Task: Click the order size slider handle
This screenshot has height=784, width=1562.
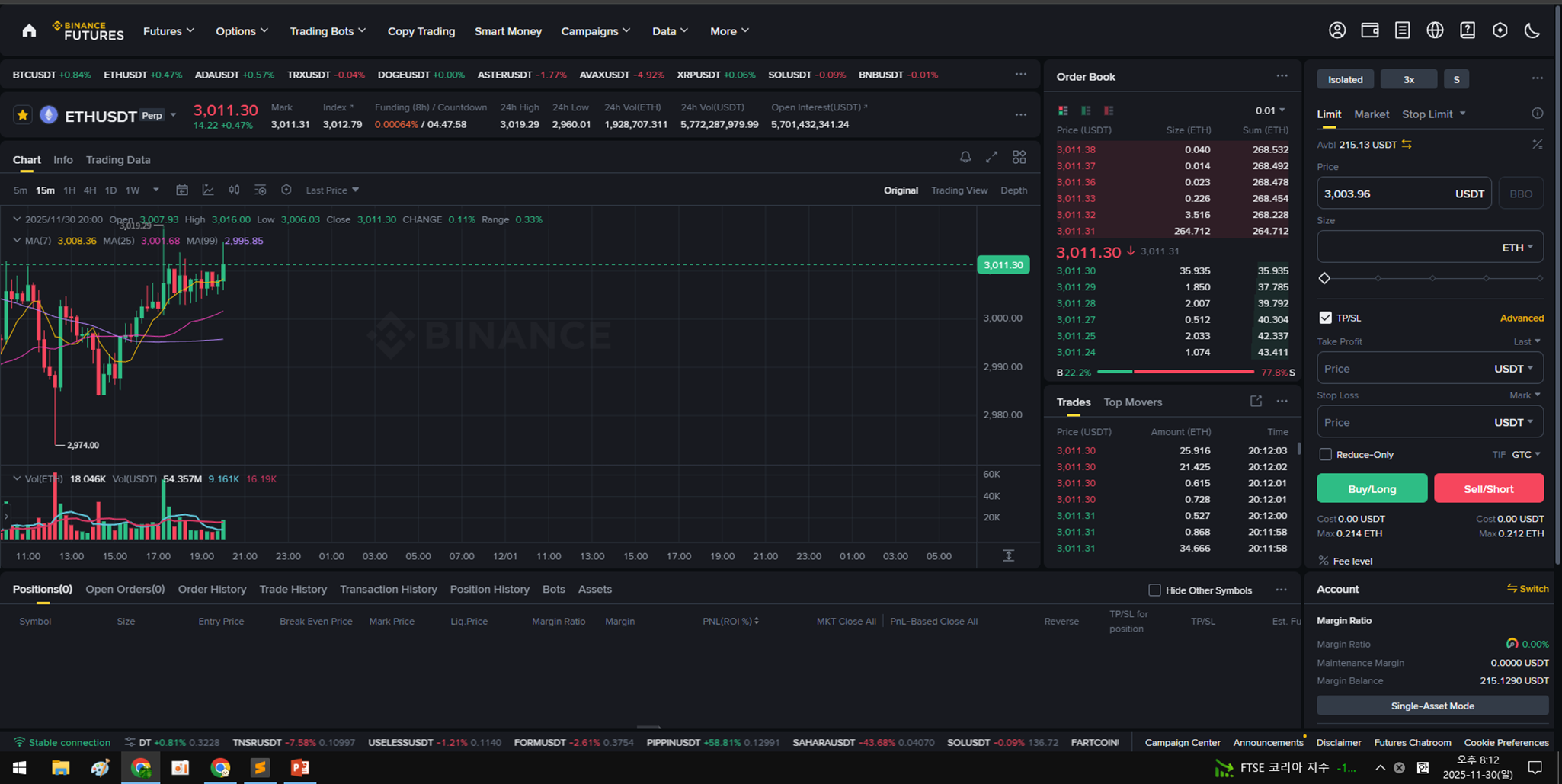Action: pos(1324,278)
